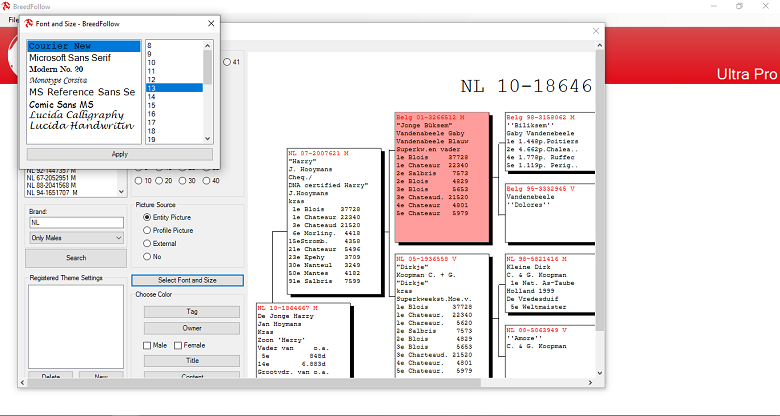780x416 pixels.
Task: Close the pedigree settings window
Action: coord(597,30)
